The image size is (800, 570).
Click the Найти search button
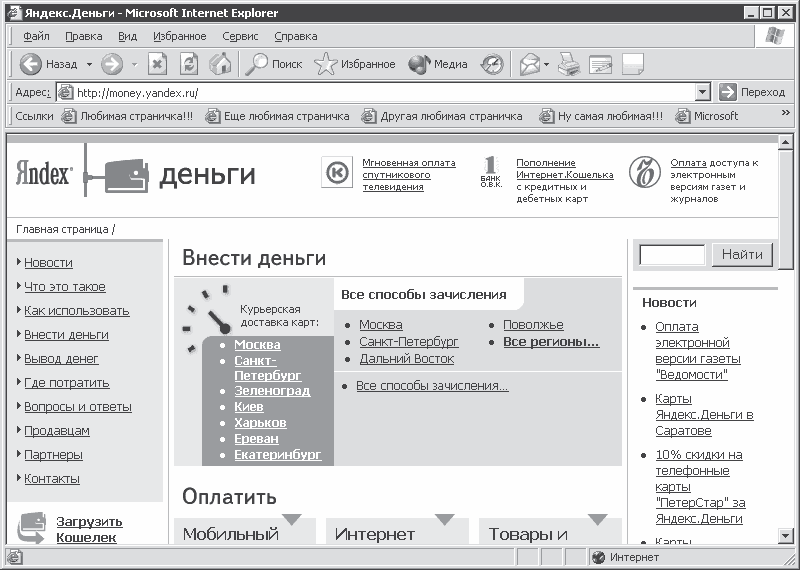742,254
